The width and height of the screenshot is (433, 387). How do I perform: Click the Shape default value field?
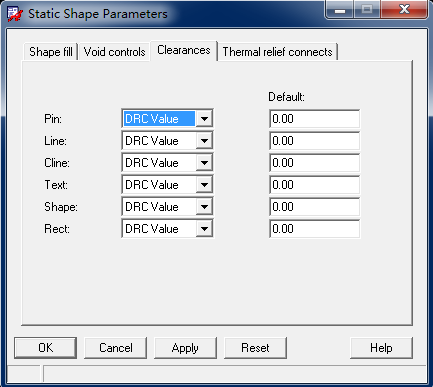click(x=314, y=207)
